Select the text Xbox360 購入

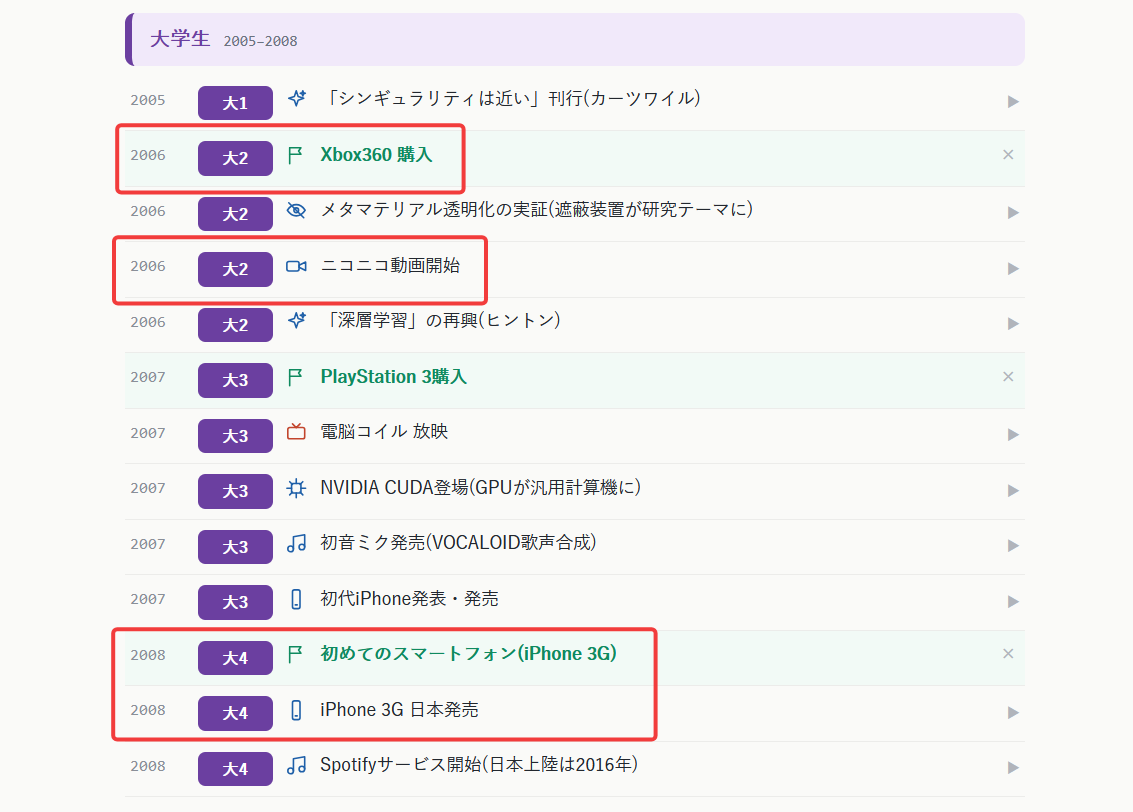(x=376, y=155)
